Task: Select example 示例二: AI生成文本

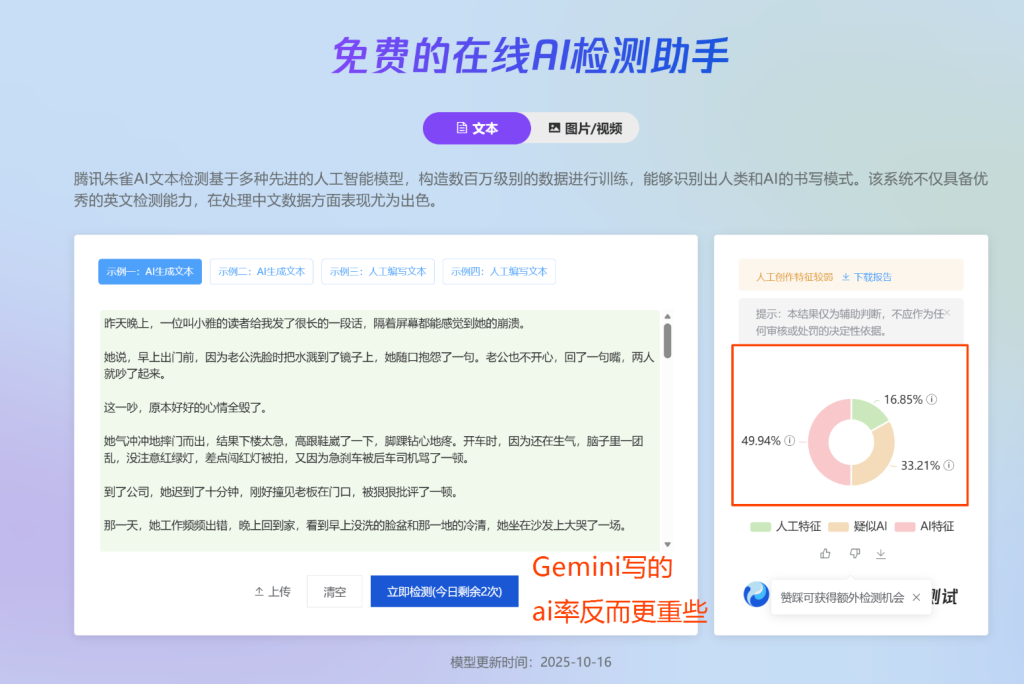Action: tap(263, 271)
